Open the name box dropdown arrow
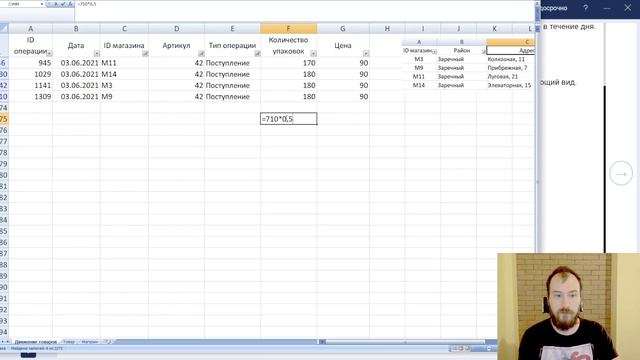This screenshot has height=360, width=640. 42,4
